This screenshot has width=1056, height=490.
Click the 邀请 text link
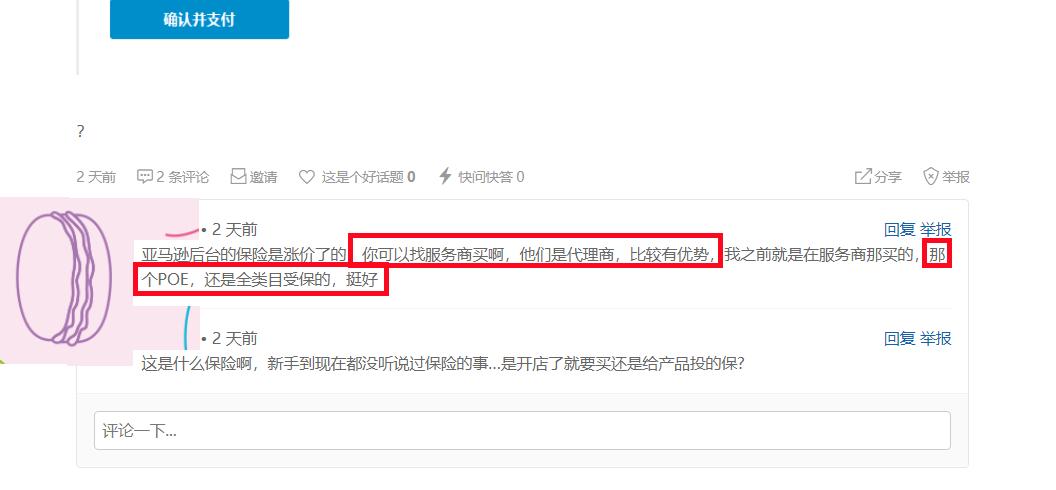pos(263,177)
